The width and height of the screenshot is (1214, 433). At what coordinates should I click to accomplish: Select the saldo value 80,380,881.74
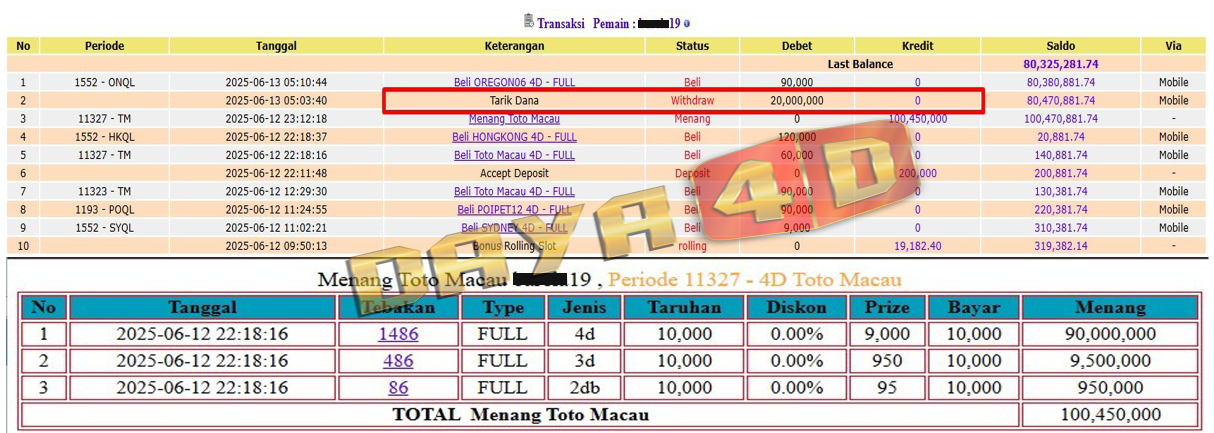(x=1060, y=82)
